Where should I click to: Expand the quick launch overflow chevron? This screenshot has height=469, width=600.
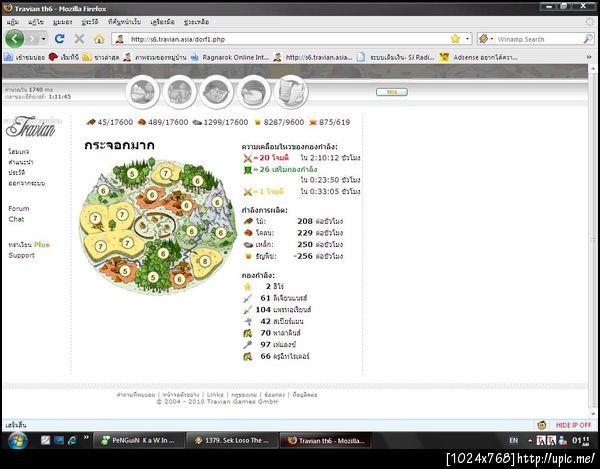click(86, 437)
